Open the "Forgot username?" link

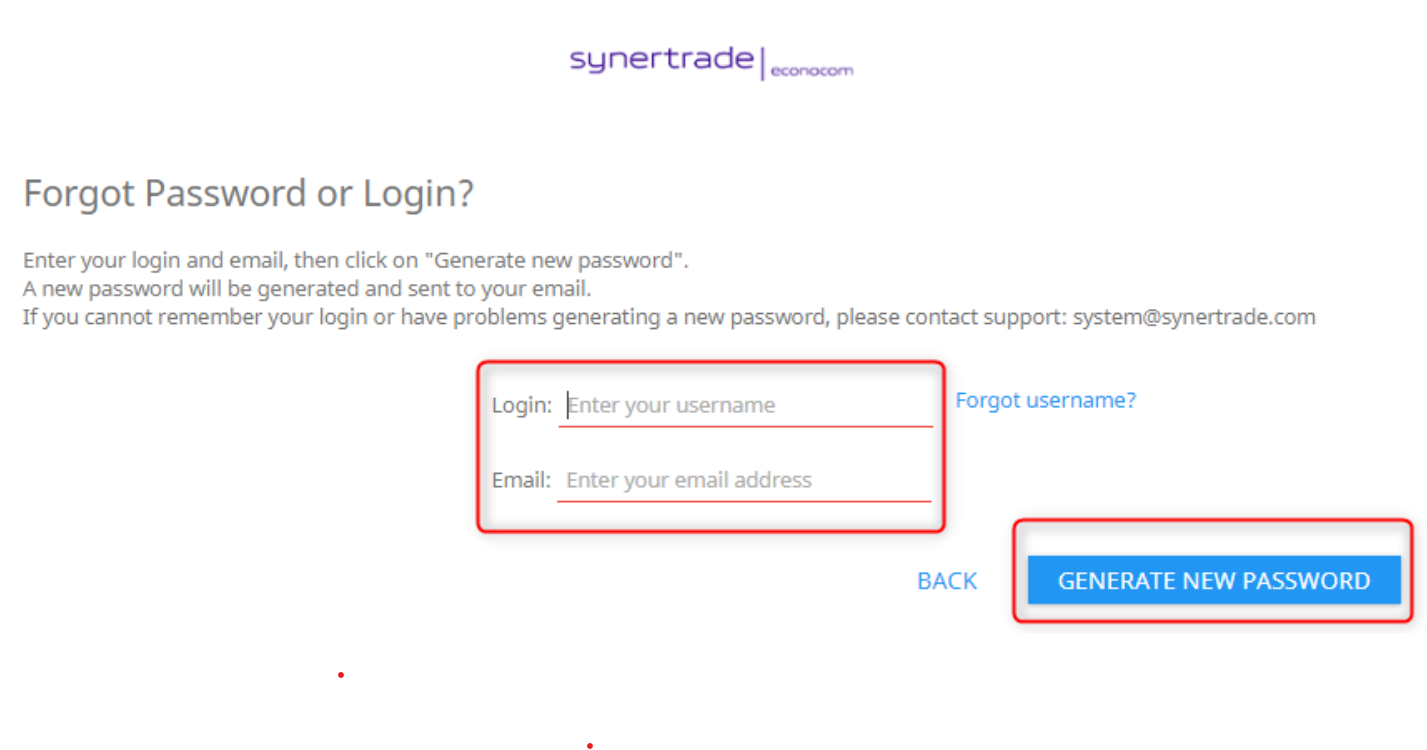(x=1045, y=400)
